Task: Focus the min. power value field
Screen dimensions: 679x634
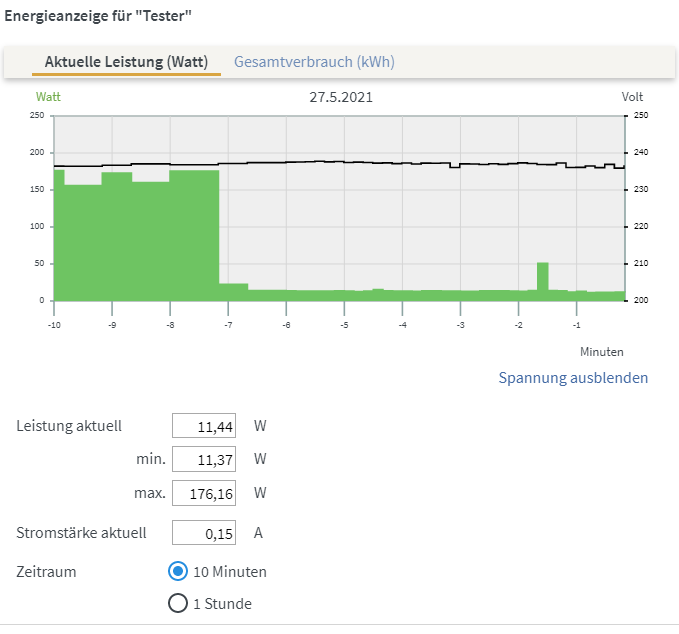Action: pos(204,460)
